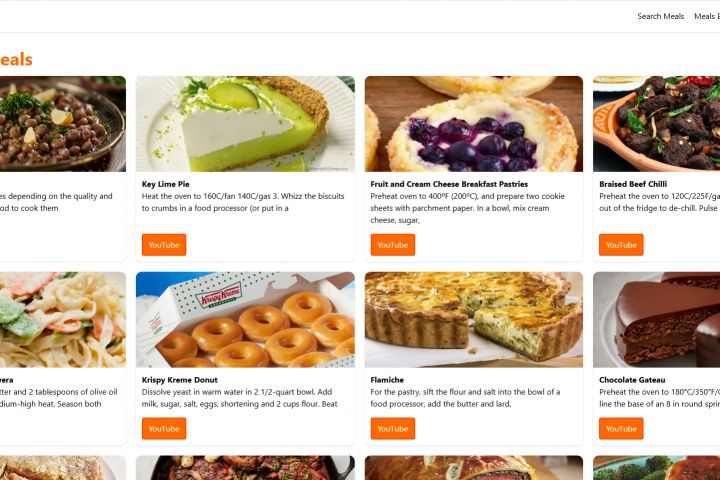Click YouTube button under Fruit and Cream Cheese Pastries
The width and height of the screenshot is (720, 480).
pyautogui.click(x=392, y=245)
